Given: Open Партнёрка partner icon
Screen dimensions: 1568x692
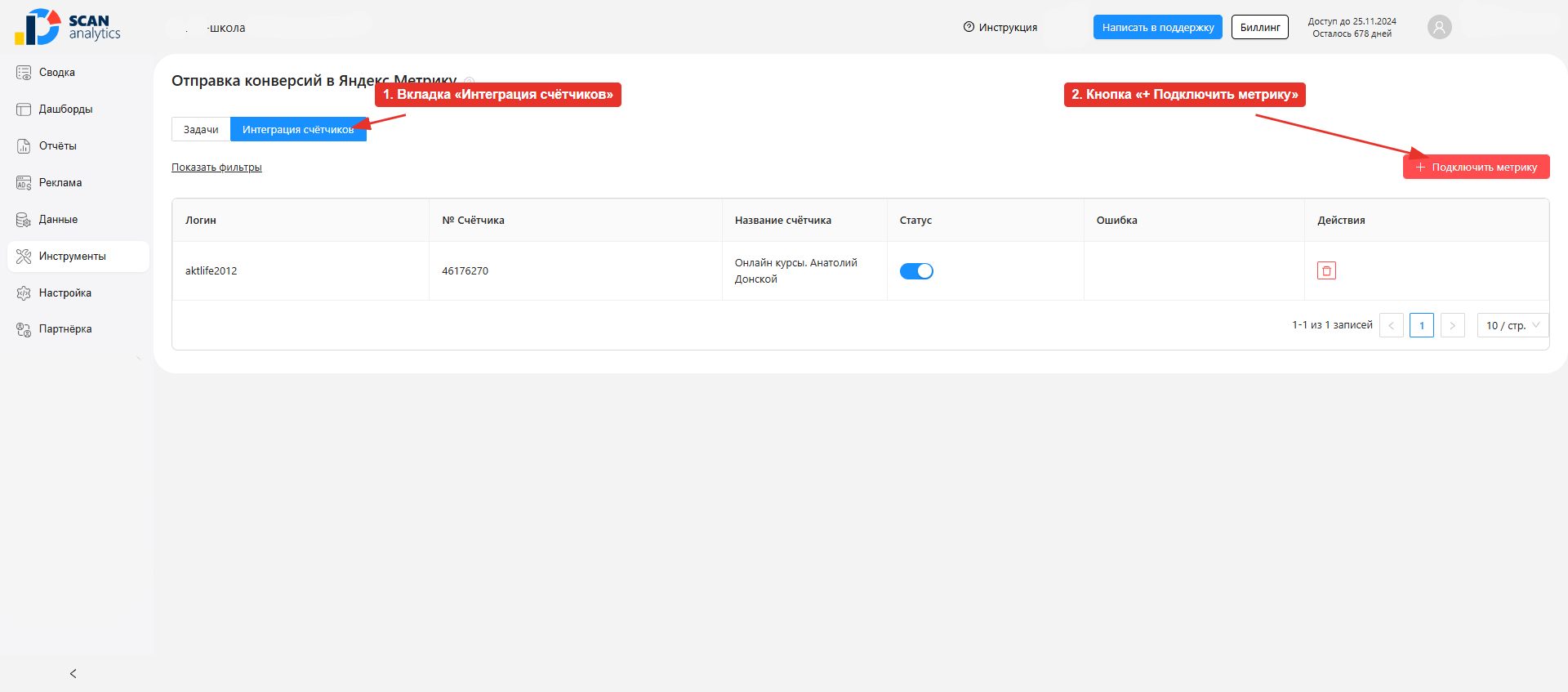Looking at the screenshot, I should click(x=24, y=329).
